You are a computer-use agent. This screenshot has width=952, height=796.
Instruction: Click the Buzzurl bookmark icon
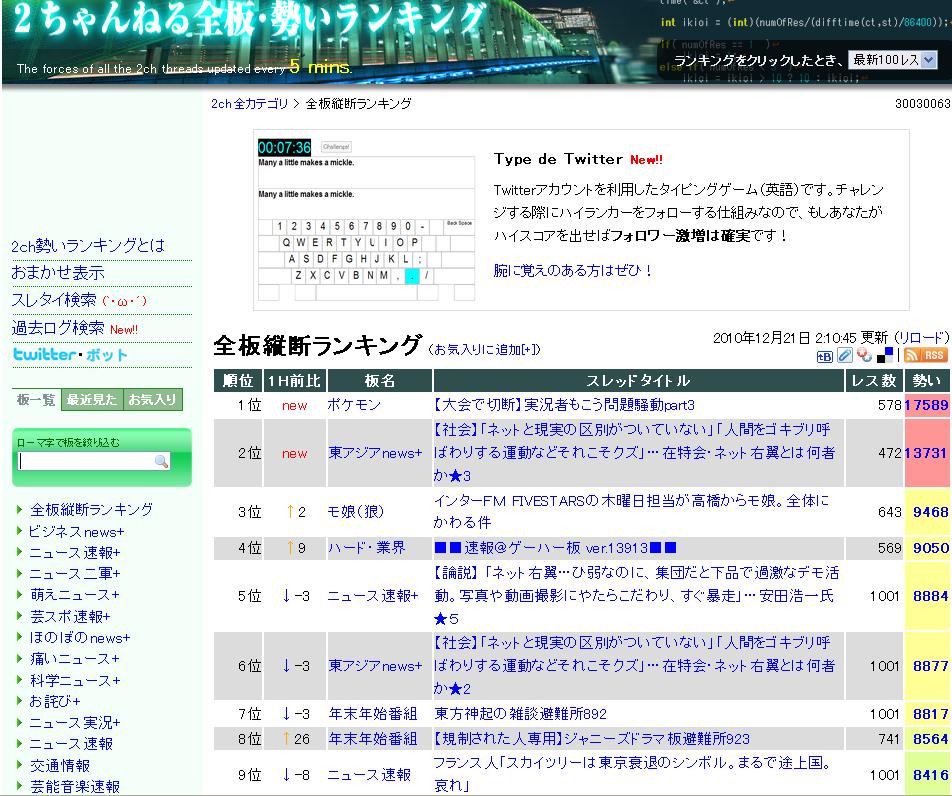865,356
